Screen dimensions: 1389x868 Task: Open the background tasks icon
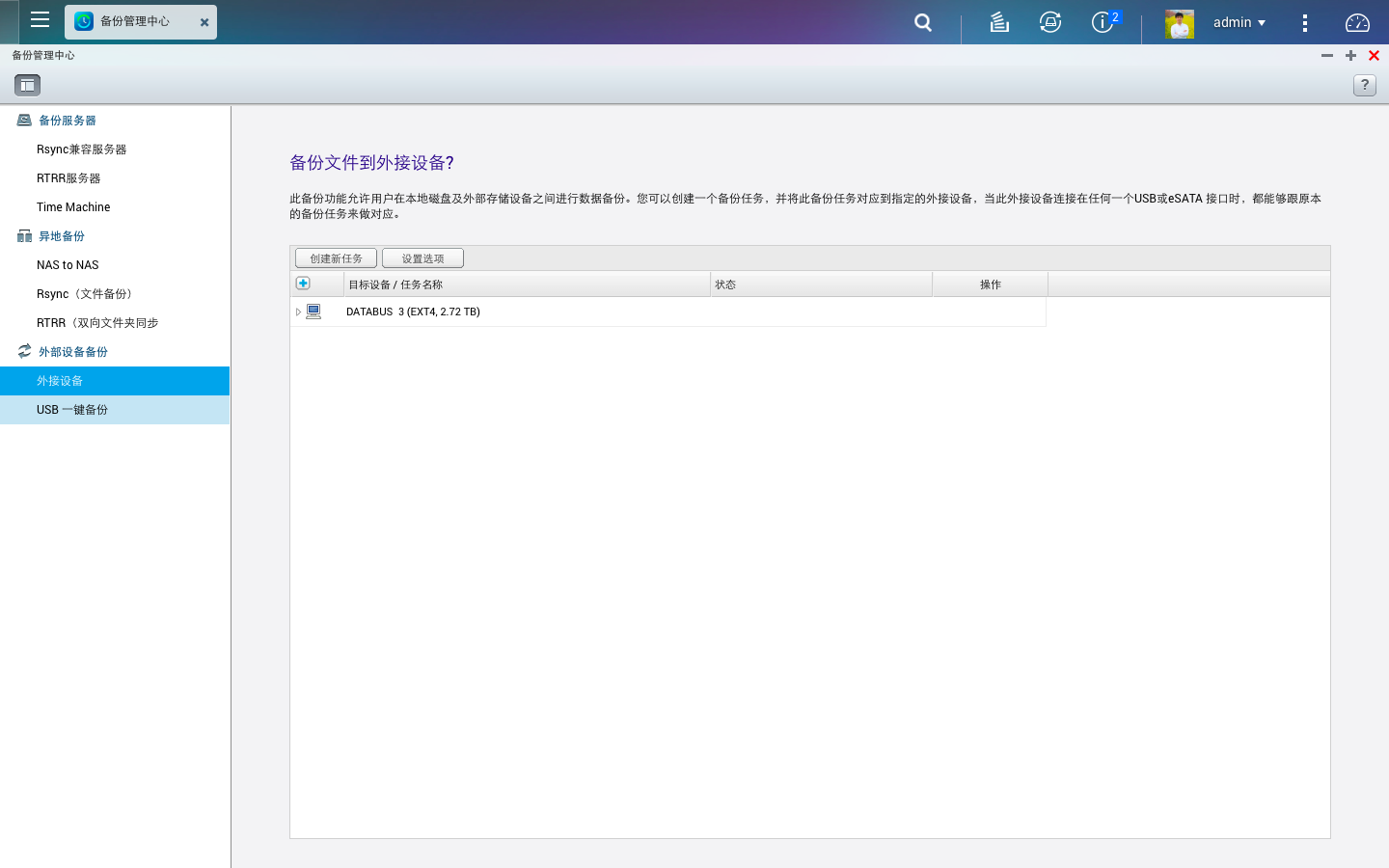(x=999, y=22)
